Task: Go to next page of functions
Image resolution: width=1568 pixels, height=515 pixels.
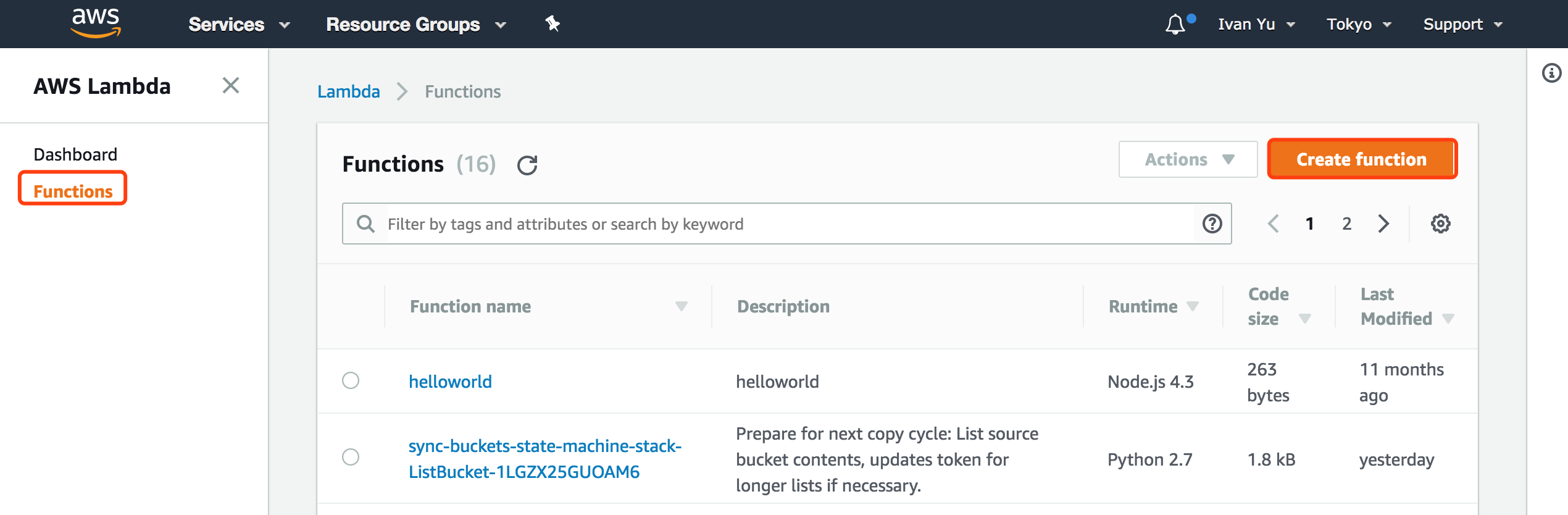Action: coord(1383,224)
